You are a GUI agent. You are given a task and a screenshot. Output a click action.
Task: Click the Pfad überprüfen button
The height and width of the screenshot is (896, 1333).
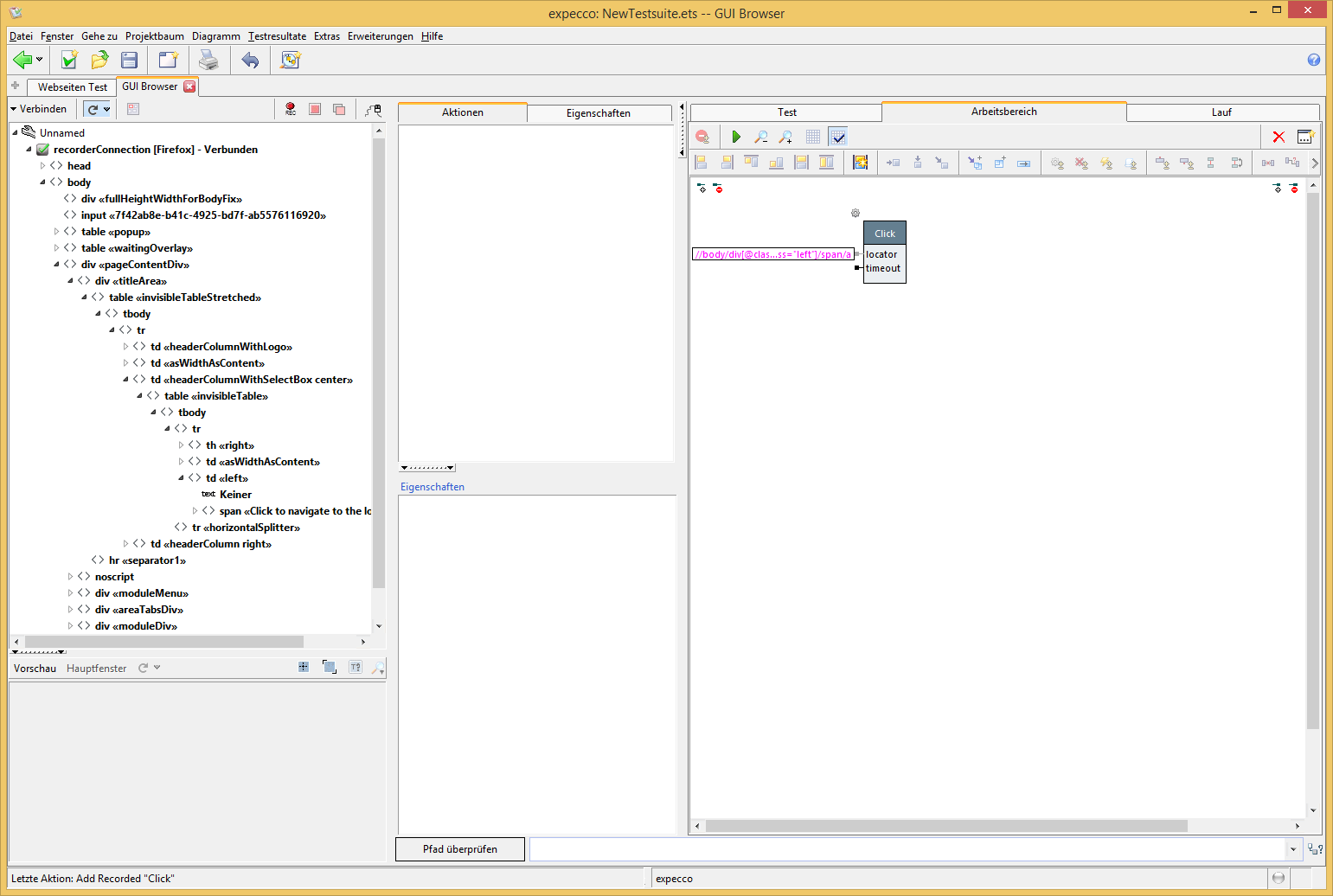pos(459,849)
